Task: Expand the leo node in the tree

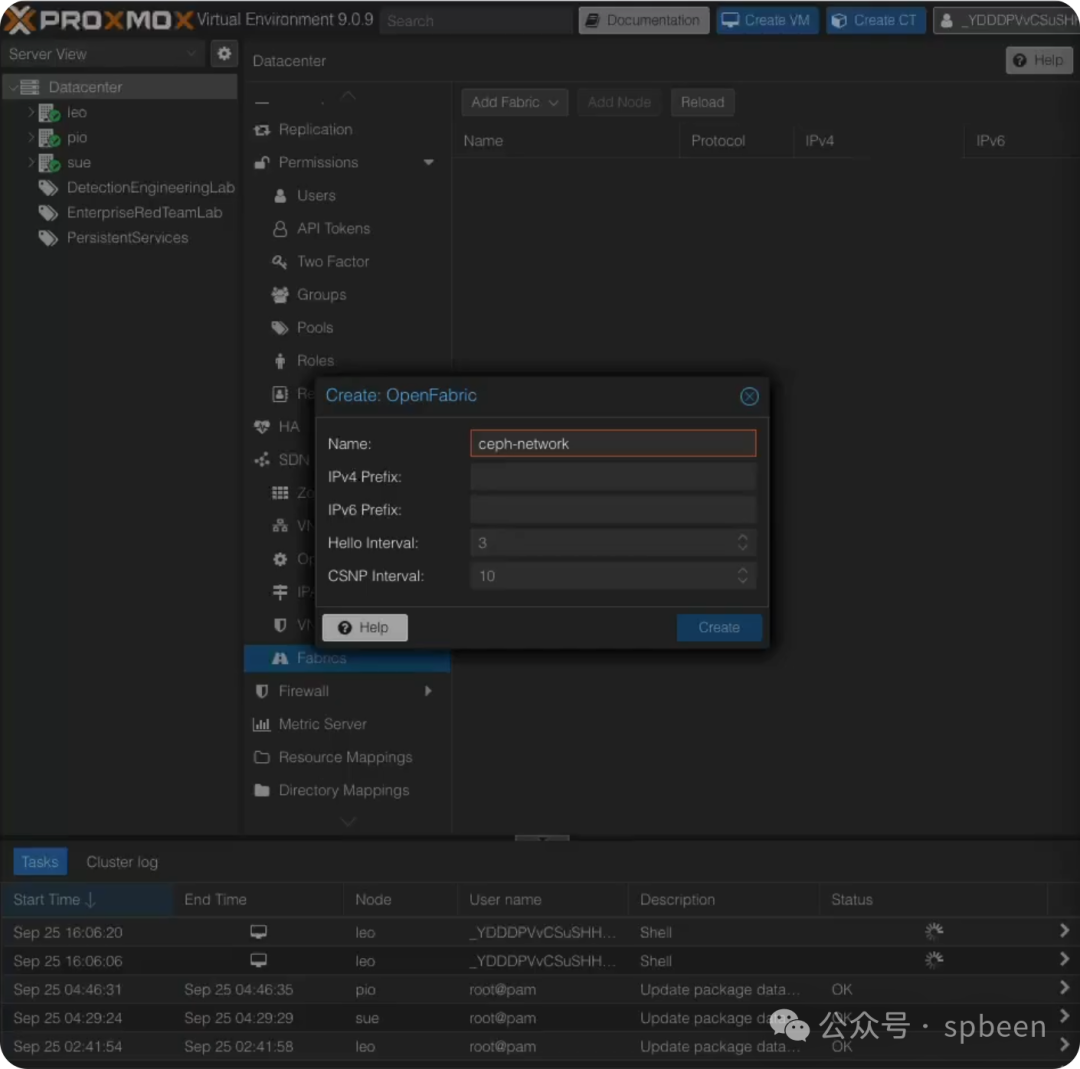Action: [x=32, y=112]
